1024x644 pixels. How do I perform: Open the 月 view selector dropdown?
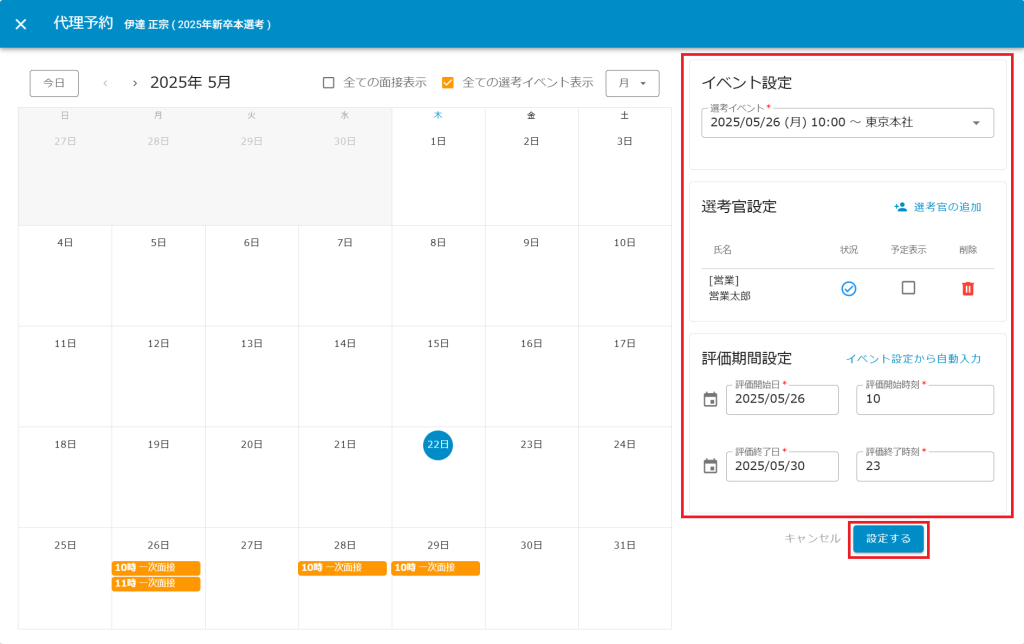click(632, 83)
